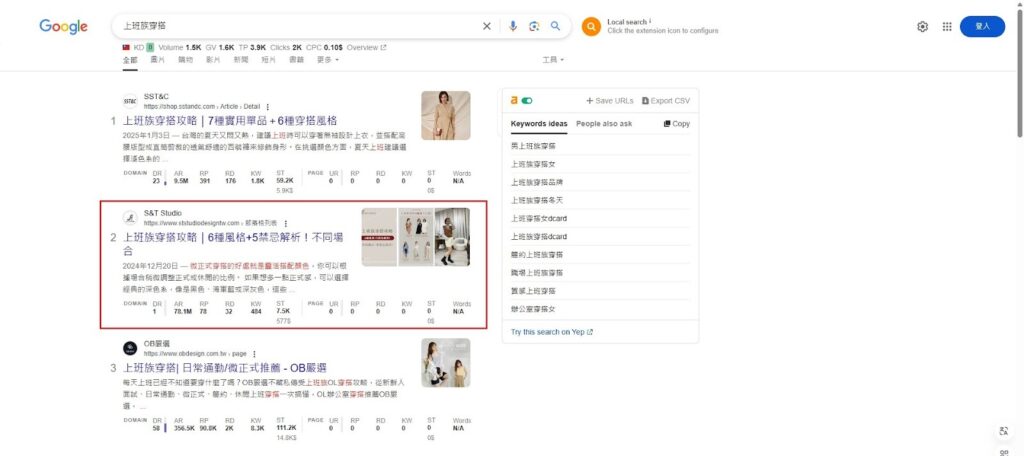Image resolution: width=1024 pixels, height=456 pixels.
Task: Click the translate icon at bottom right
Action: point(1004,431)
